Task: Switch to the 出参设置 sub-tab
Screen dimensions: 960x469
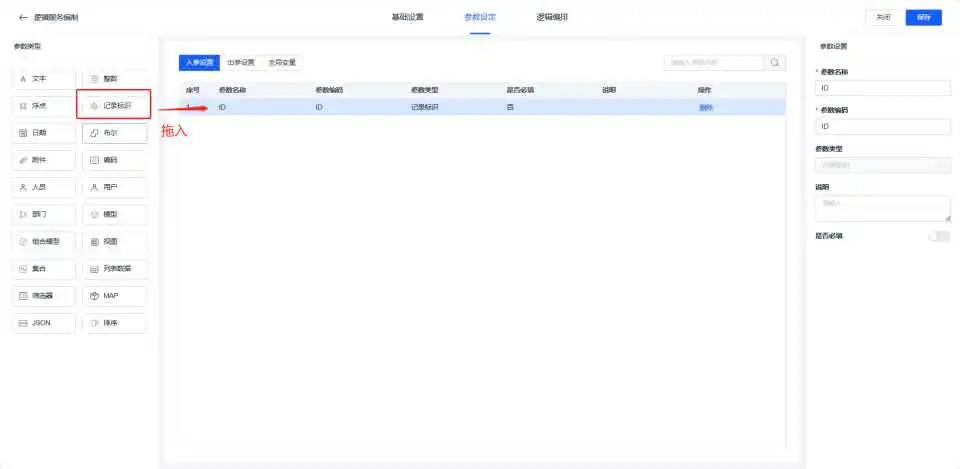Action: pyautogui.click(x=241, y=62)
